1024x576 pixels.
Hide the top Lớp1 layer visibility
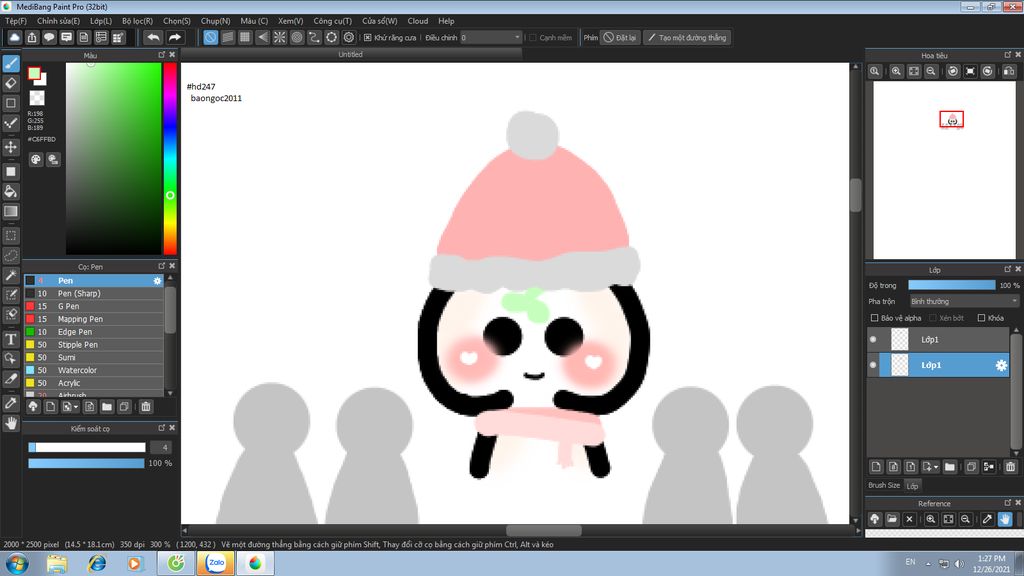tap(873, 340)
